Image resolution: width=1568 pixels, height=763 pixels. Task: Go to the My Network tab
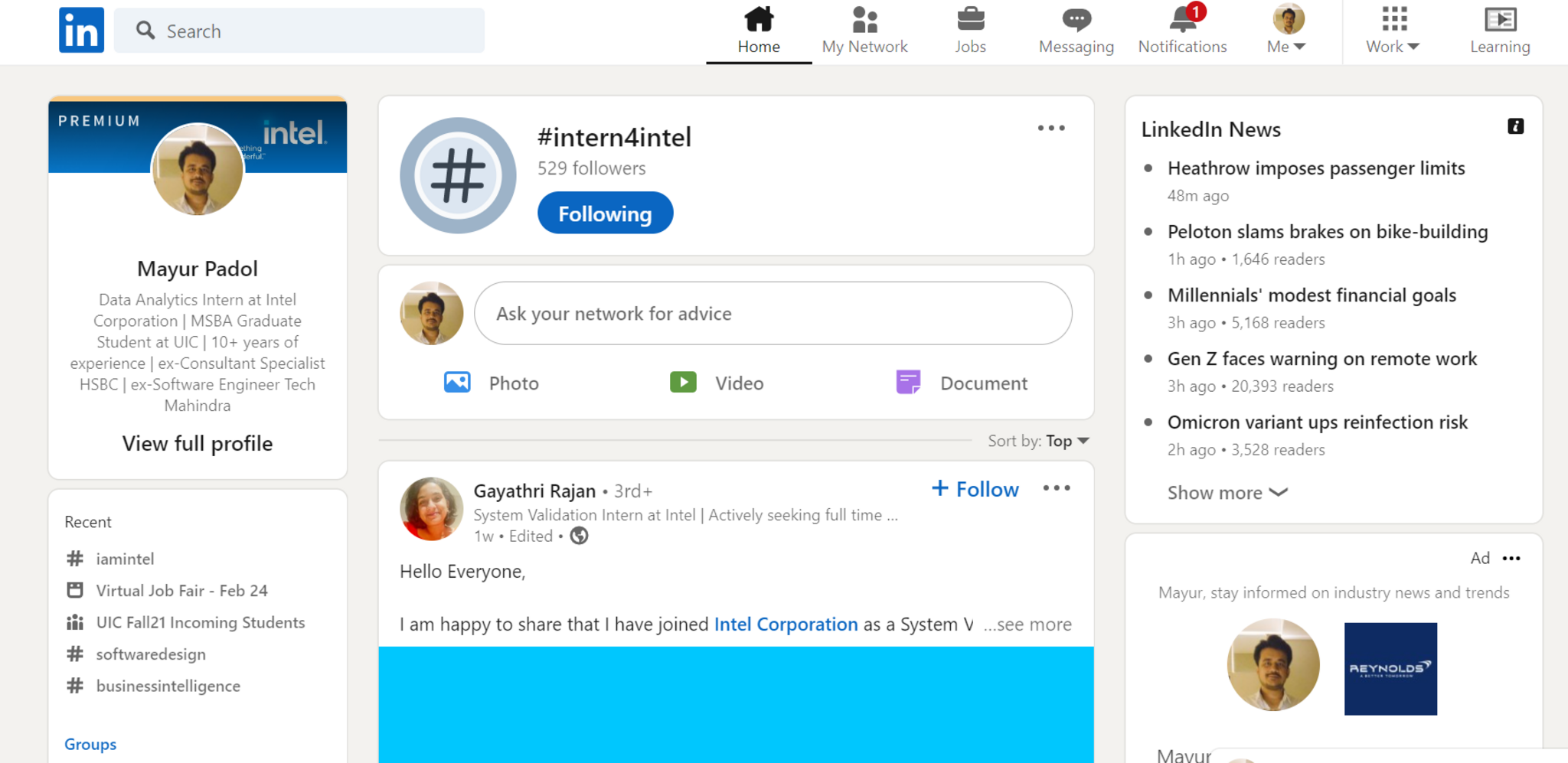[864, 31]
